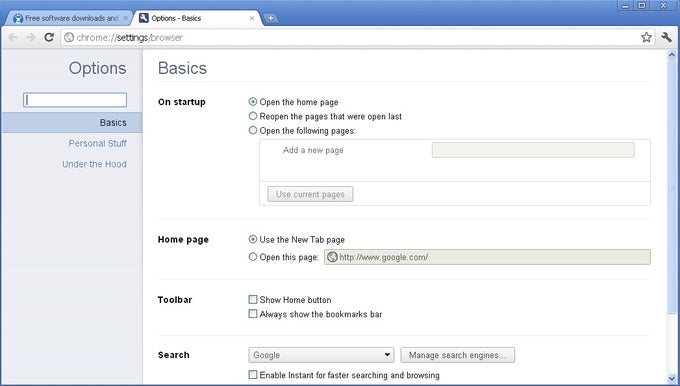Enable Instant for faster searching

pos(253,375)
